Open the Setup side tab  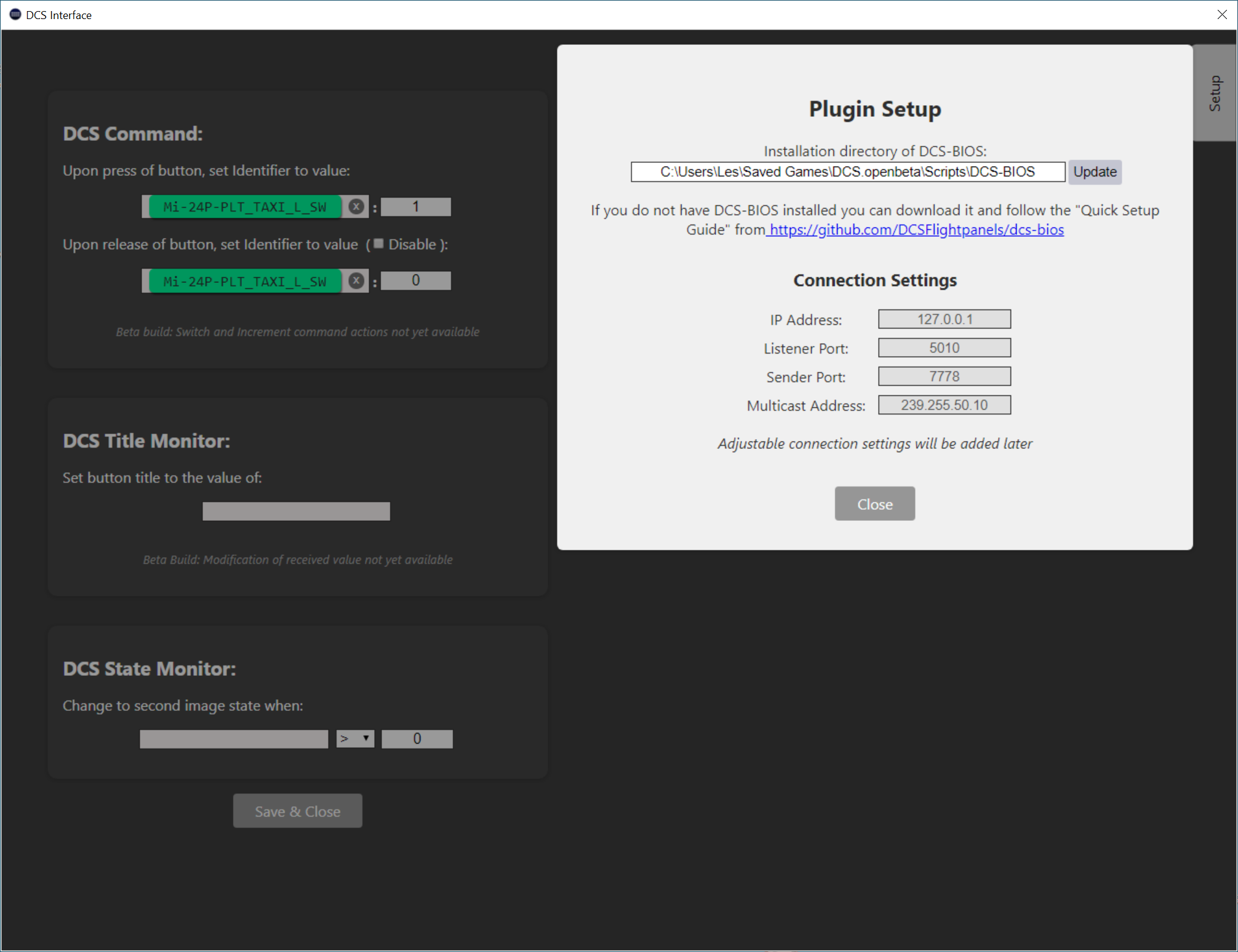[1215, 93]
